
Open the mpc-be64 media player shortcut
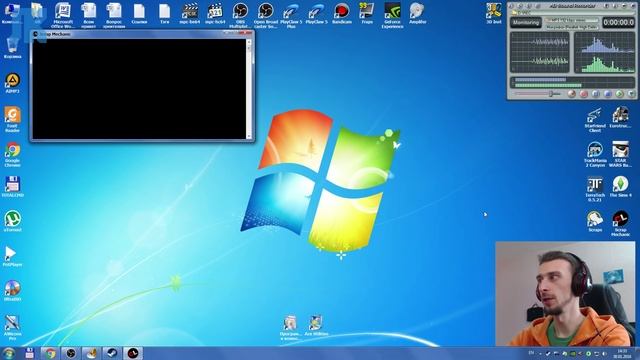coord(190,13)
